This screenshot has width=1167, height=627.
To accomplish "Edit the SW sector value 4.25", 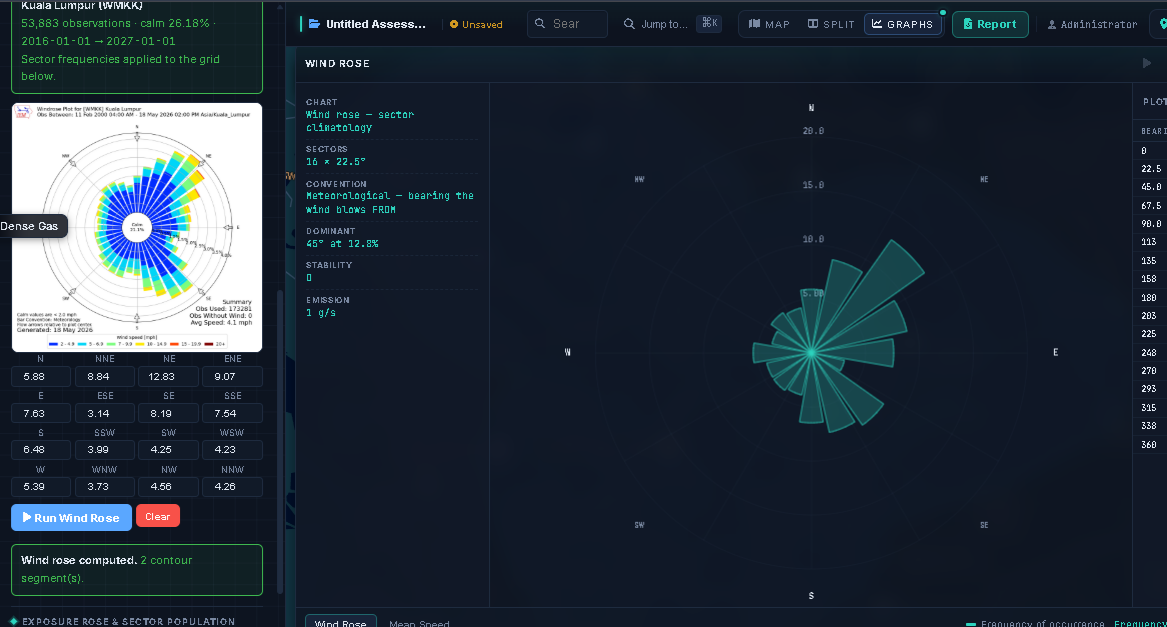I will [168, 450].
